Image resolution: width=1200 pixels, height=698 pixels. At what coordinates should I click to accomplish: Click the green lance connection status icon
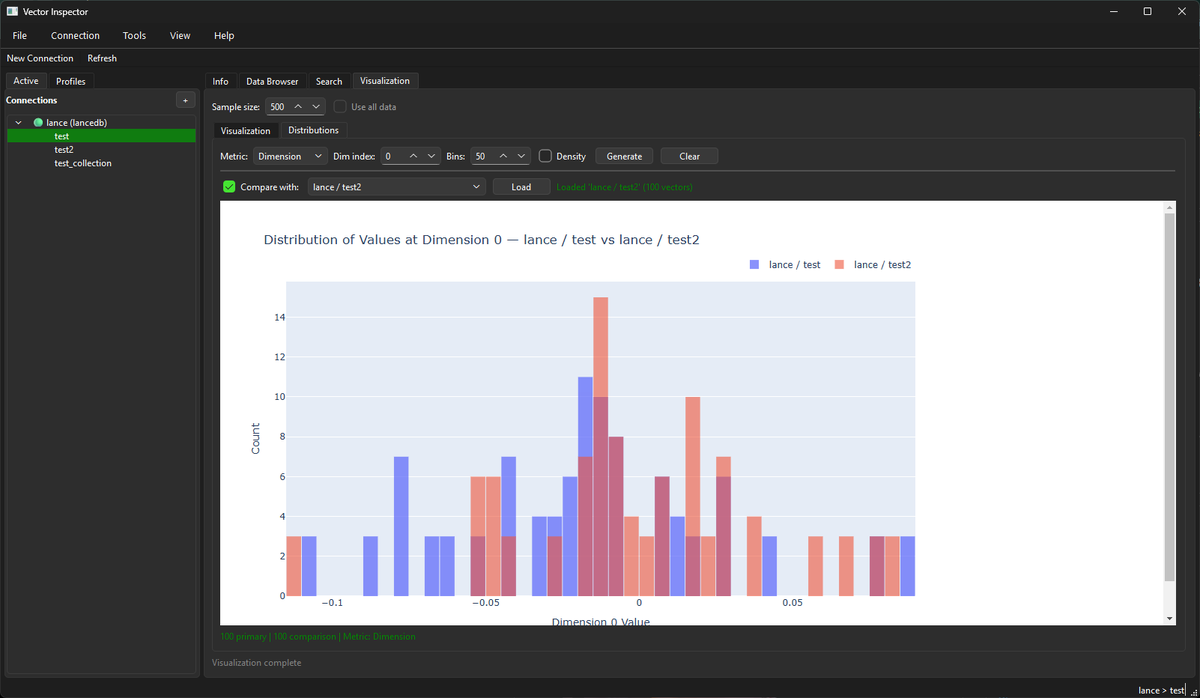(x=38, y=122)
